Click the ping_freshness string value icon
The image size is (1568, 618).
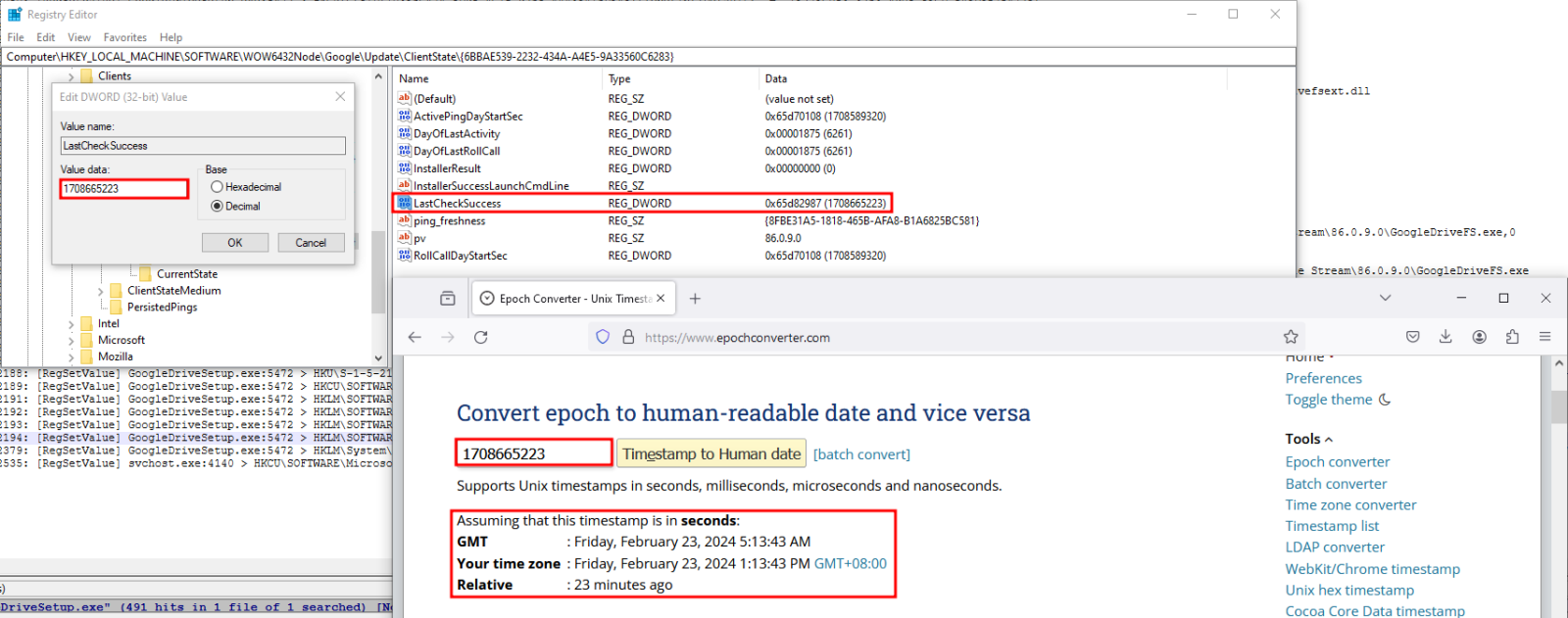pos(404,220)
